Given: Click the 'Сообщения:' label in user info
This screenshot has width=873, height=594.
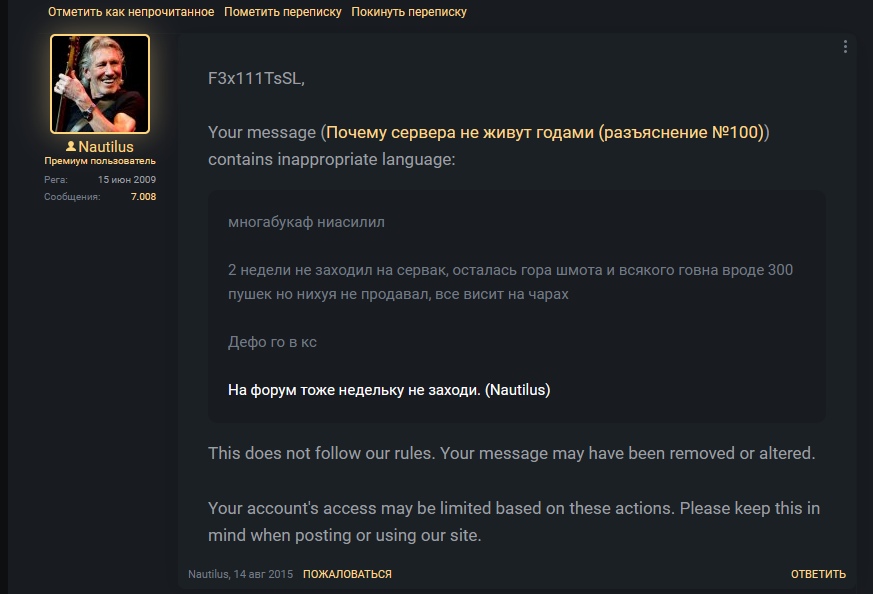Looking at the screenshot, I should (72, 197).
